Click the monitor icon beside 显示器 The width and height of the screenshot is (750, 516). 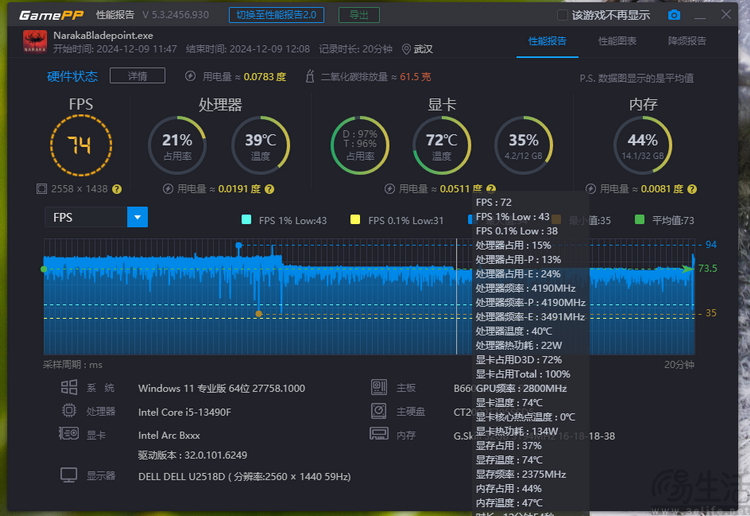(x=69, y=475)
